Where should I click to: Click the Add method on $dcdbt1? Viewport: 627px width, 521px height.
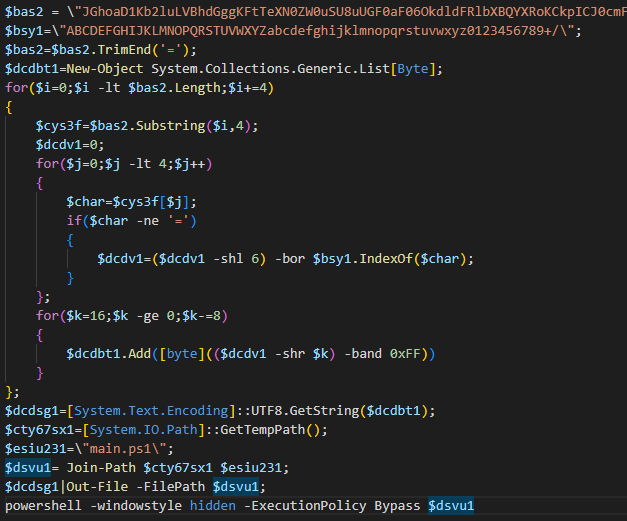pyautogui.click(x=140, y=354)
